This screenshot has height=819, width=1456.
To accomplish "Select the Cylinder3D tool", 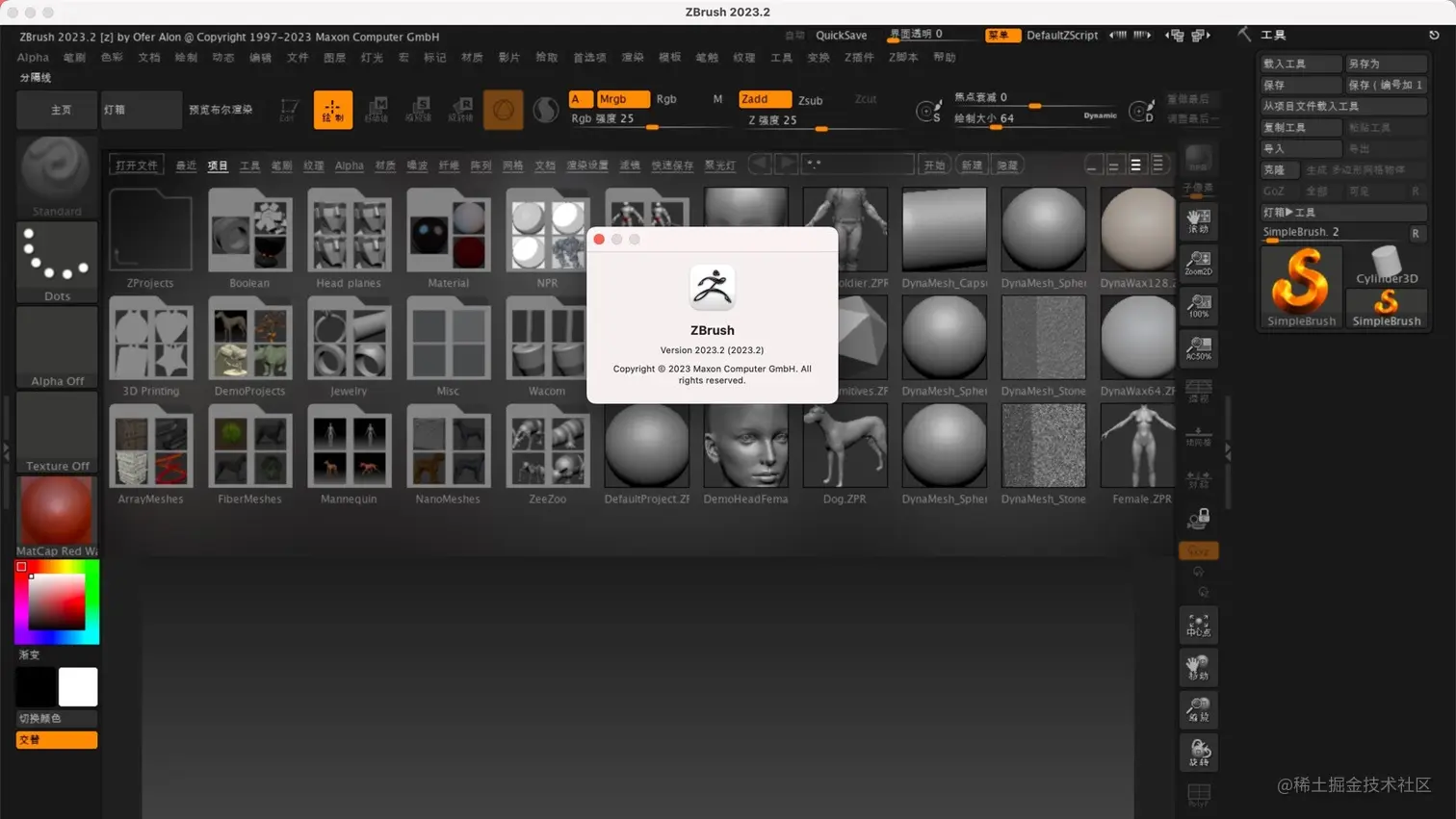I will (1386, 265).
